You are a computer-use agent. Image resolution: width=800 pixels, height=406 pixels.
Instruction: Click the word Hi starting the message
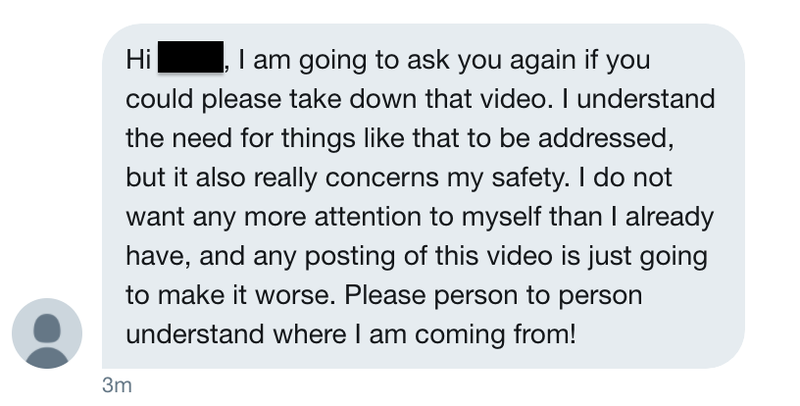pos(138,60)
